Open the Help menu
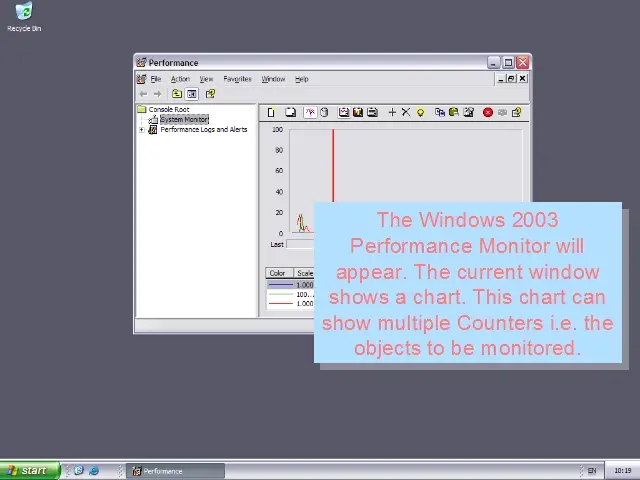 click(x=302, y=79)
